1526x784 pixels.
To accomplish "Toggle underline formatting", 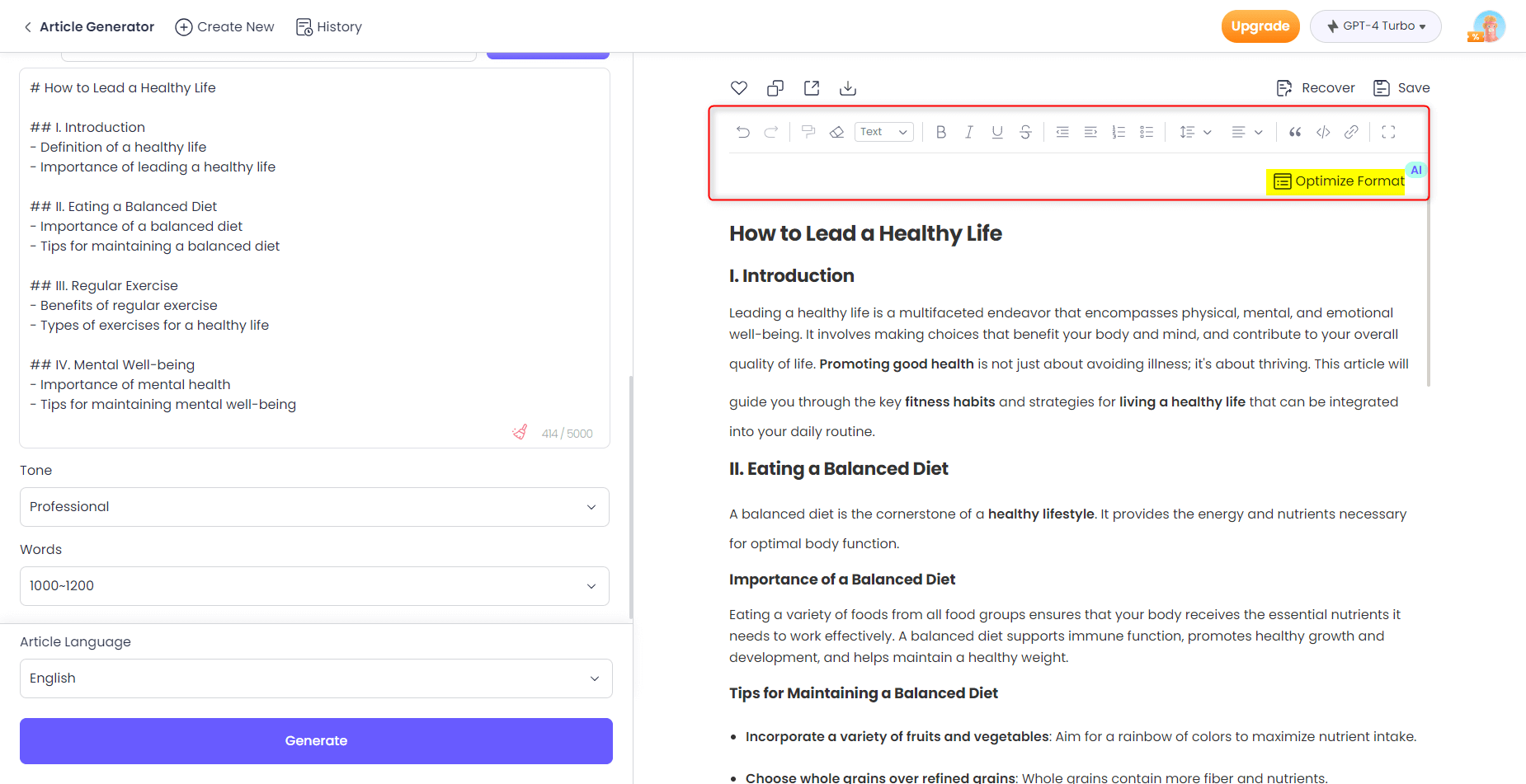I will (x=997, y=132).
